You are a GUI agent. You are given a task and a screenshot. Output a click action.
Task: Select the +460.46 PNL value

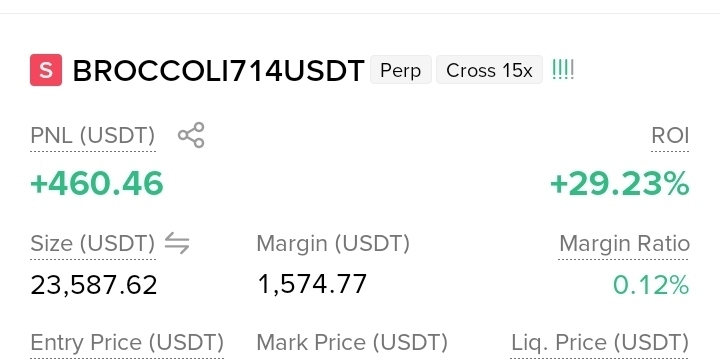click(x=97, y=183)
